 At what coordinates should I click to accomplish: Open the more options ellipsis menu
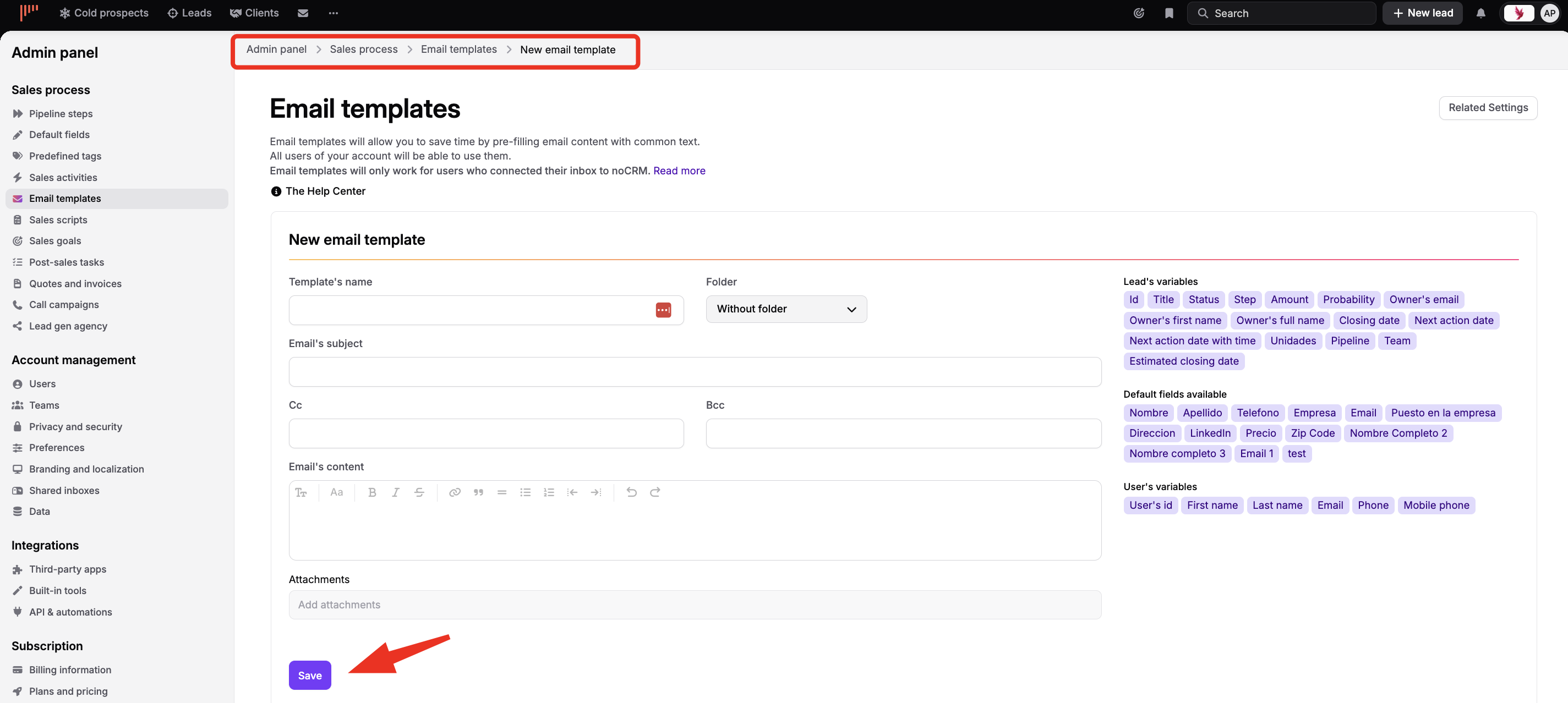[333, 13]
